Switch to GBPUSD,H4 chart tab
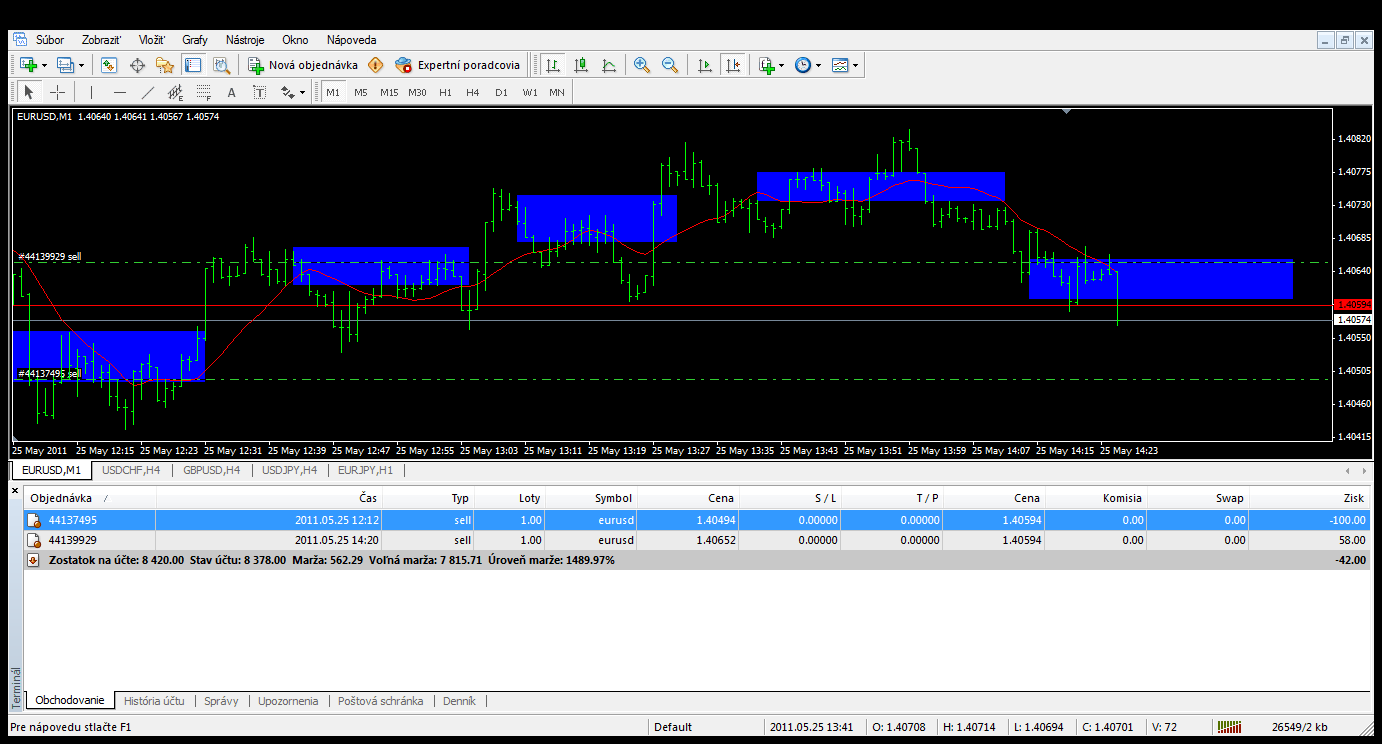The width and height of the screenshot is (1382, 744). tap(211, 470)
